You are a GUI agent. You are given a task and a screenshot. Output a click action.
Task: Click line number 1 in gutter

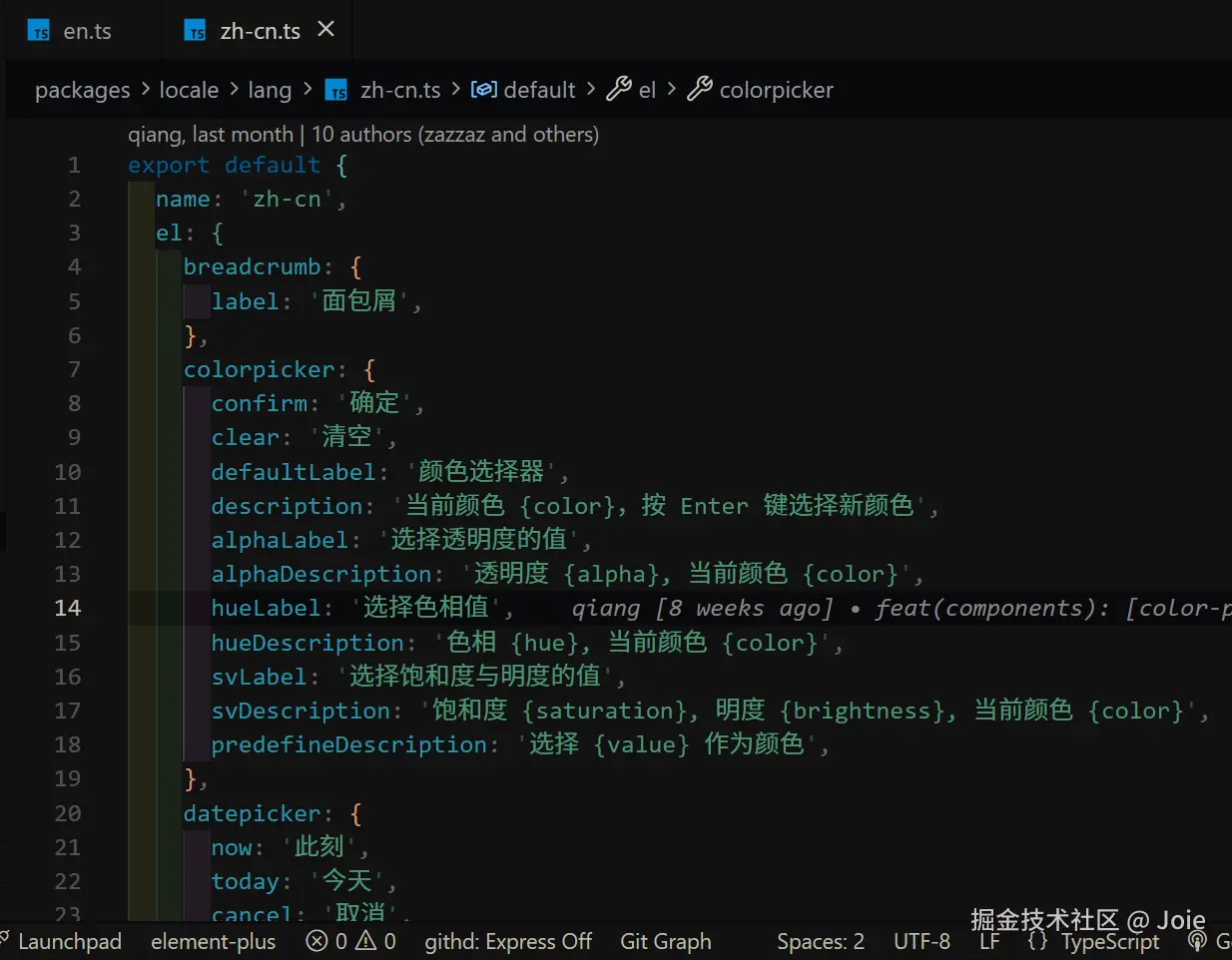point(74,165)
